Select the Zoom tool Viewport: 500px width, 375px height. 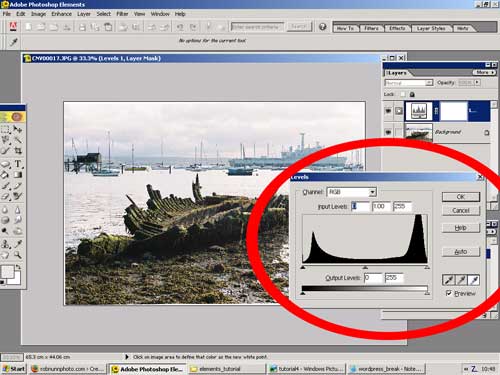point(17,255)
